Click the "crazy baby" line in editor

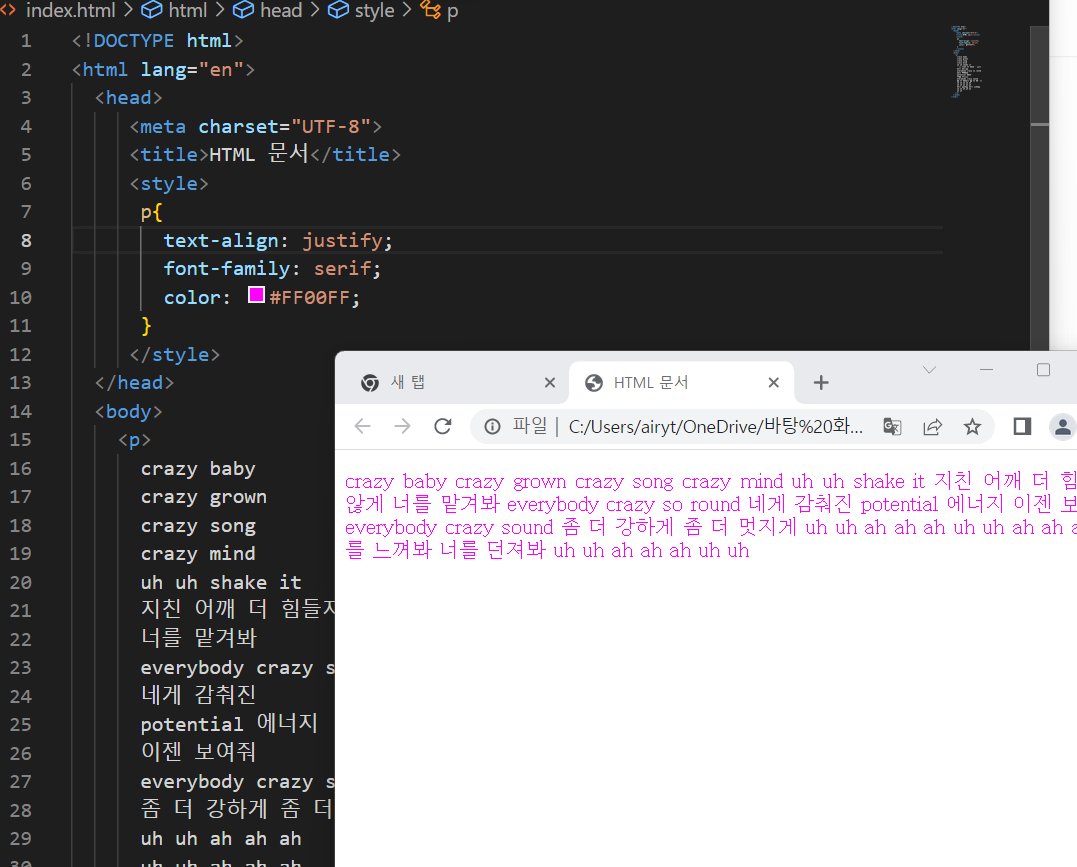[198, 469]
